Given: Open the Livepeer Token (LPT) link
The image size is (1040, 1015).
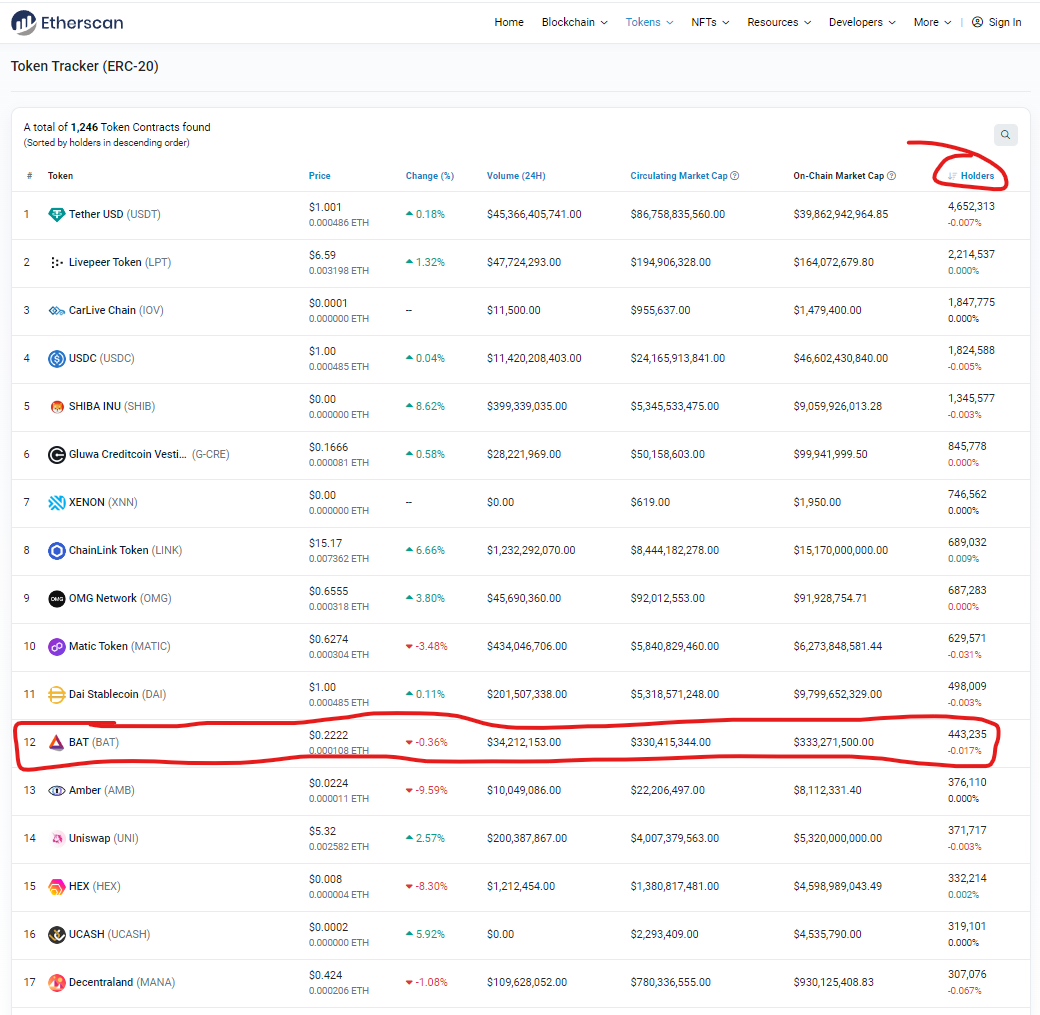Looking at the screenshot, I should coord(120,262).
